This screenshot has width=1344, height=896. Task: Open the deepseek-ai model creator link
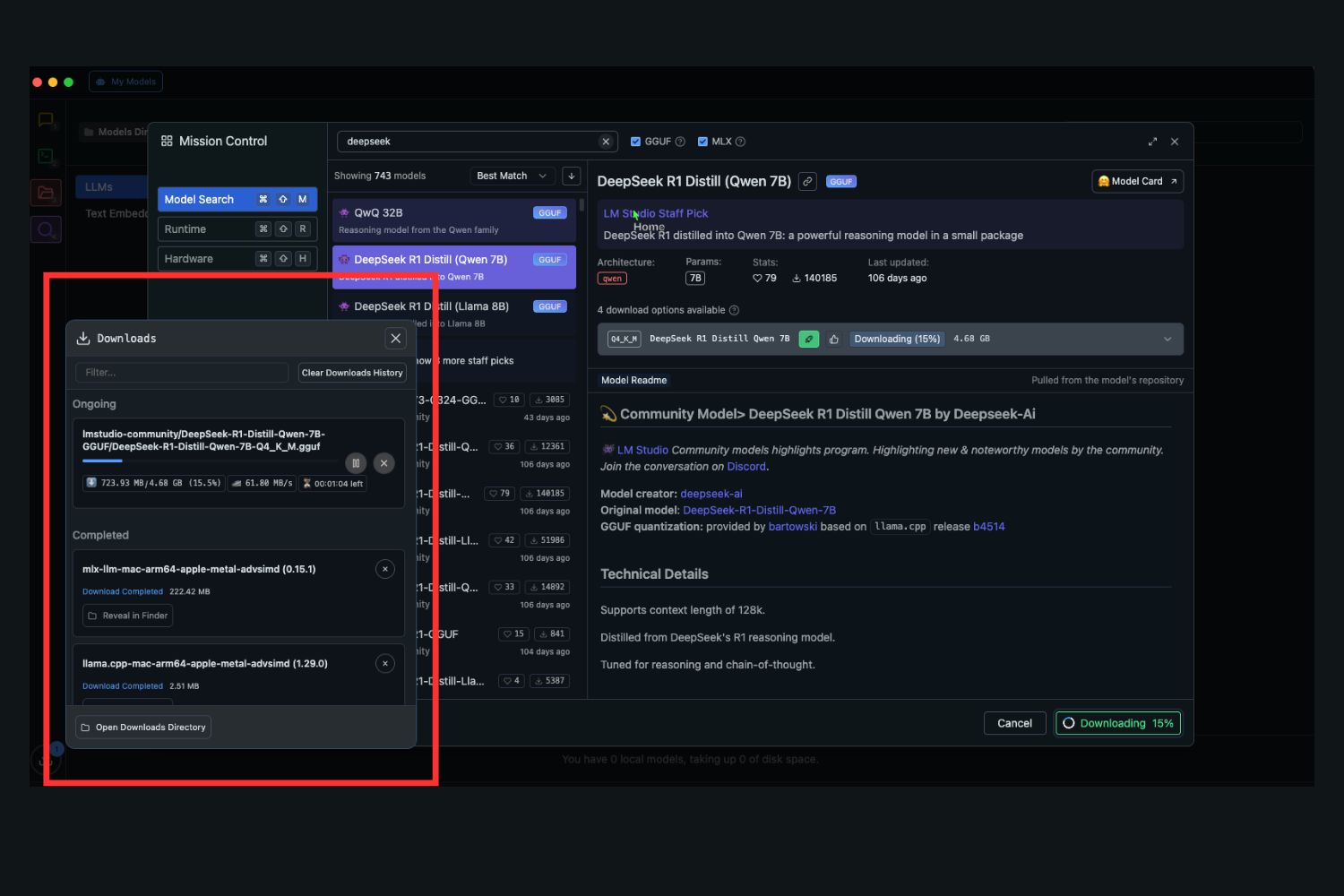[x=711, y=494]
